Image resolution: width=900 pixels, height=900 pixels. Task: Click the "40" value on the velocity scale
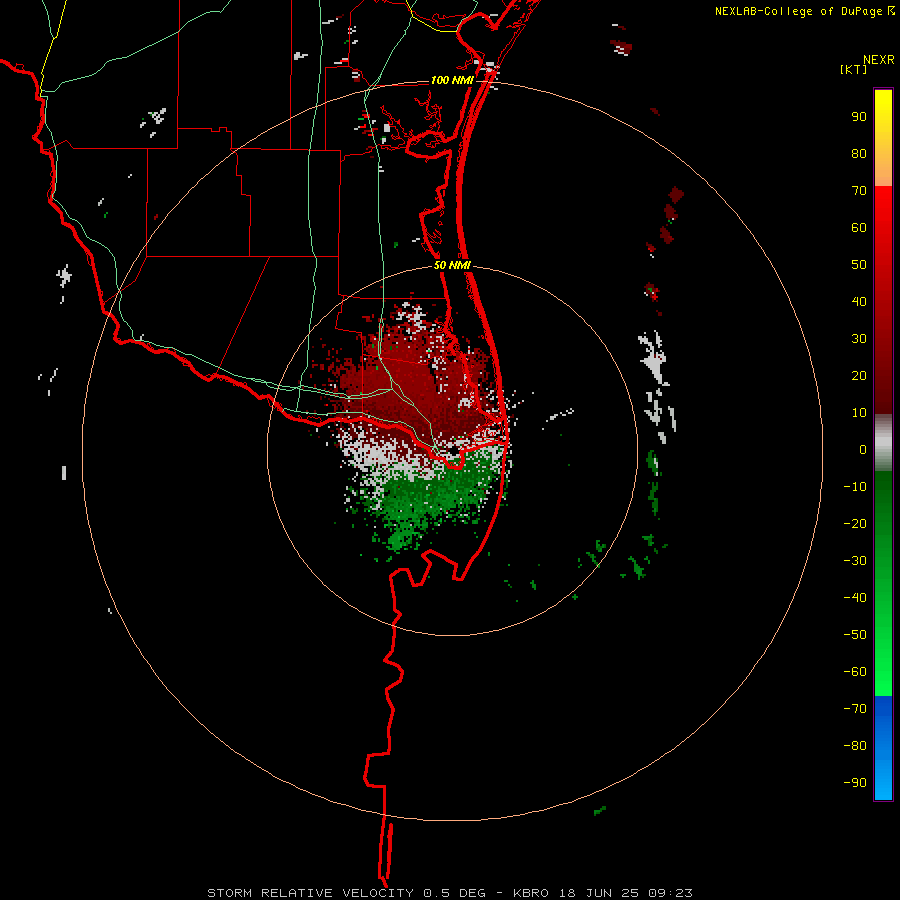859,301
